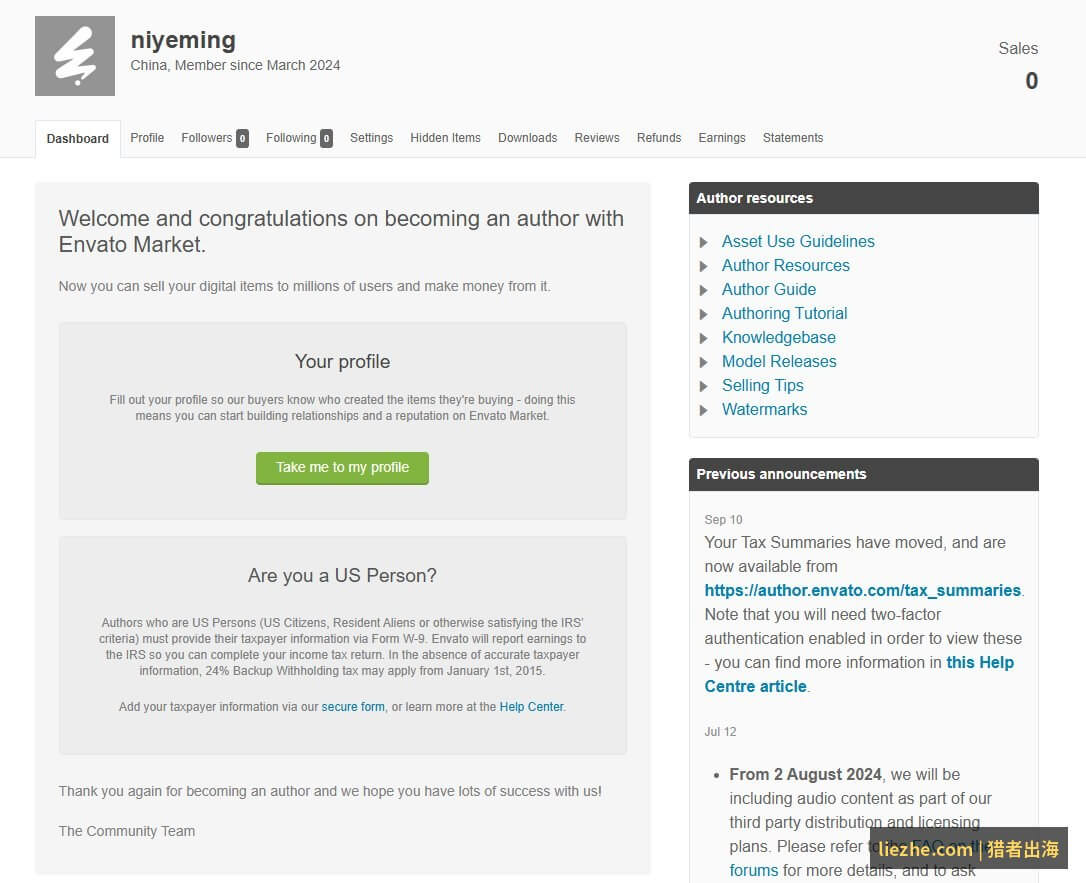Open the Watermarks link
The width and height of the screenshot is (1086, 883).
click(x=765, y=409)
